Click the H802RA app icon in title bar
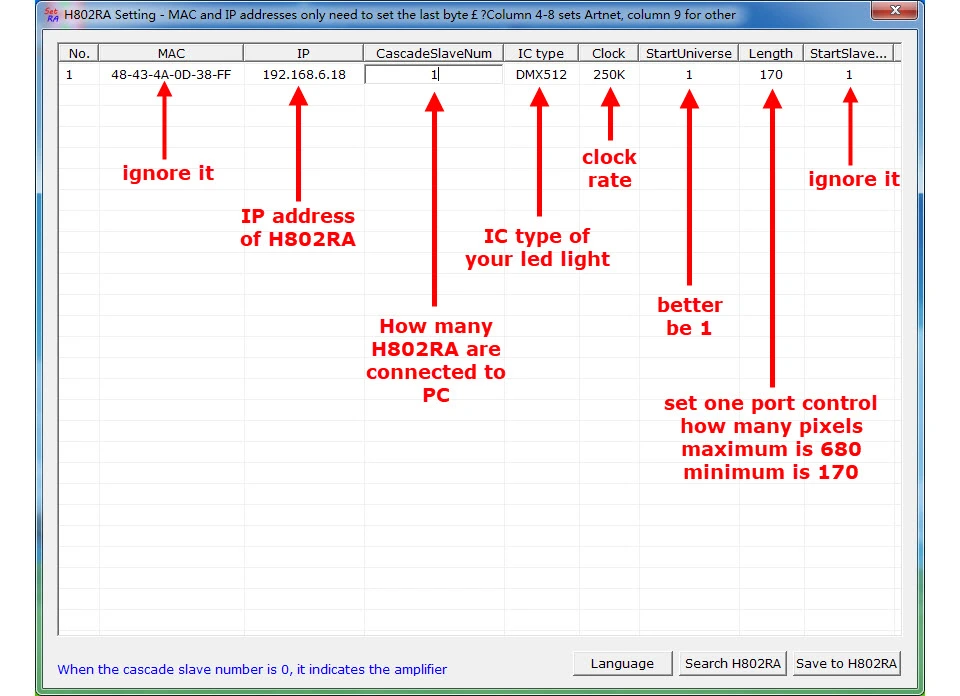 [x=51, y=15]
